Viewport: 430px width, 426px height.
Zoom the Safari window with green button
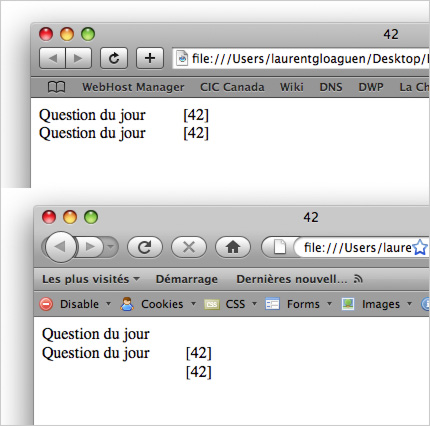click(x=88, y=34)
